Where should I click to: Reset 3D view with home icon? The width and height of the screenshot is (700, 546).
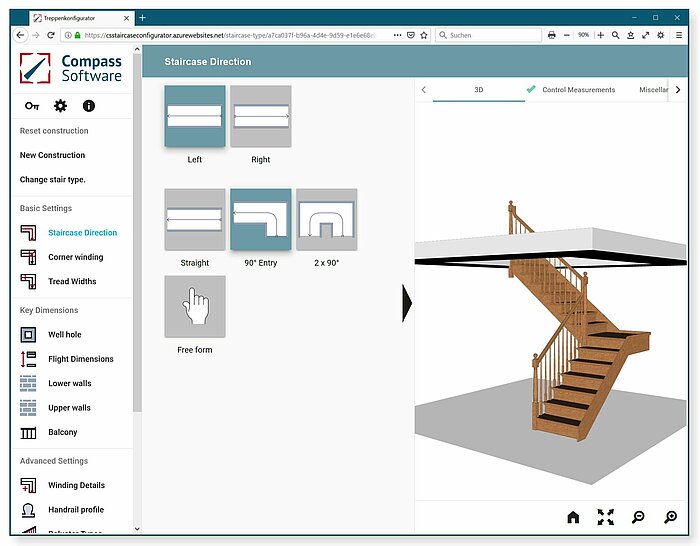tap(573, 517)
